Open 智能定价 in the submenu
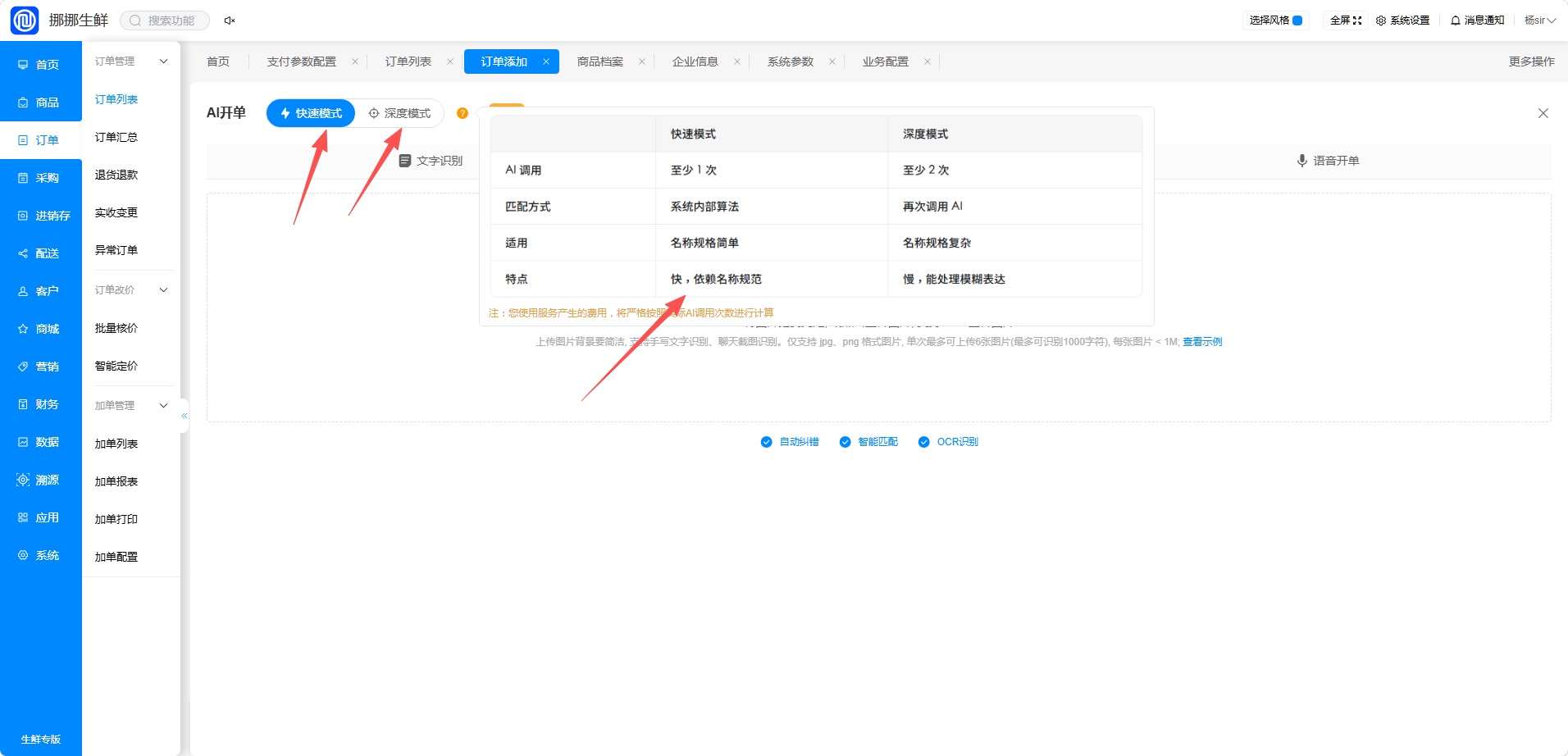 (116, 366)
